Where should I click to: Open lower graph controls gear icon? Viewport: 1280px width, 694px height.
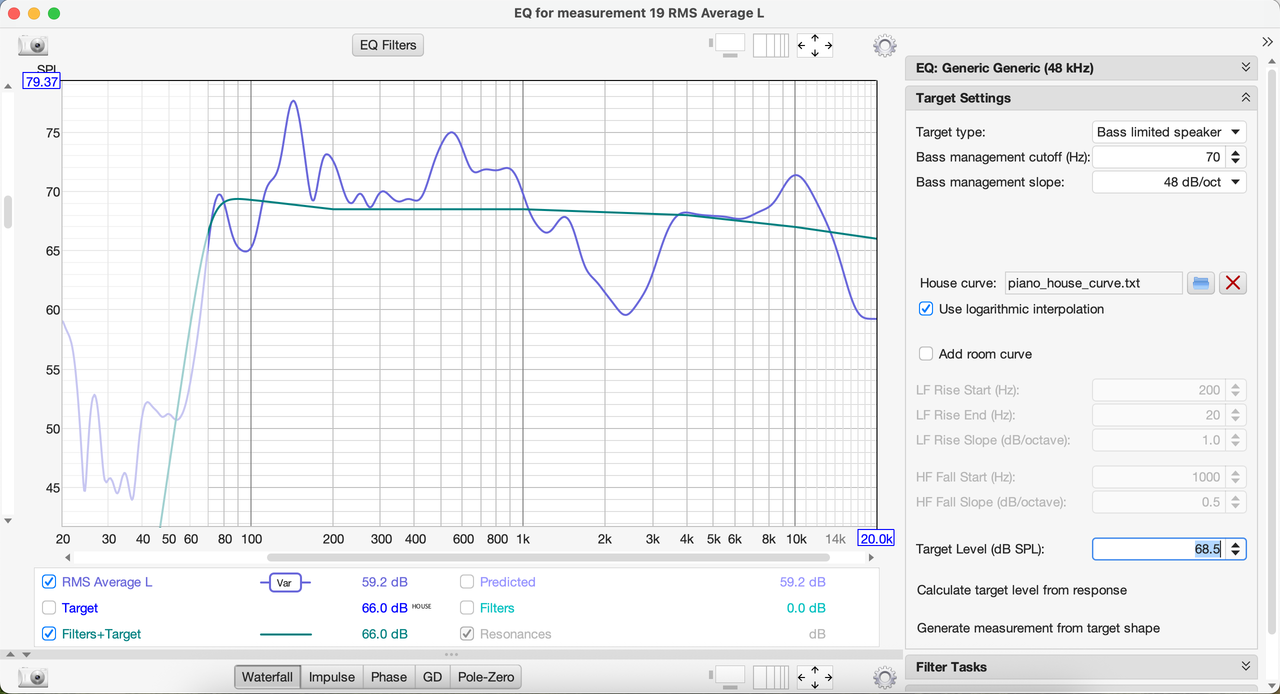tap(884, 677)
